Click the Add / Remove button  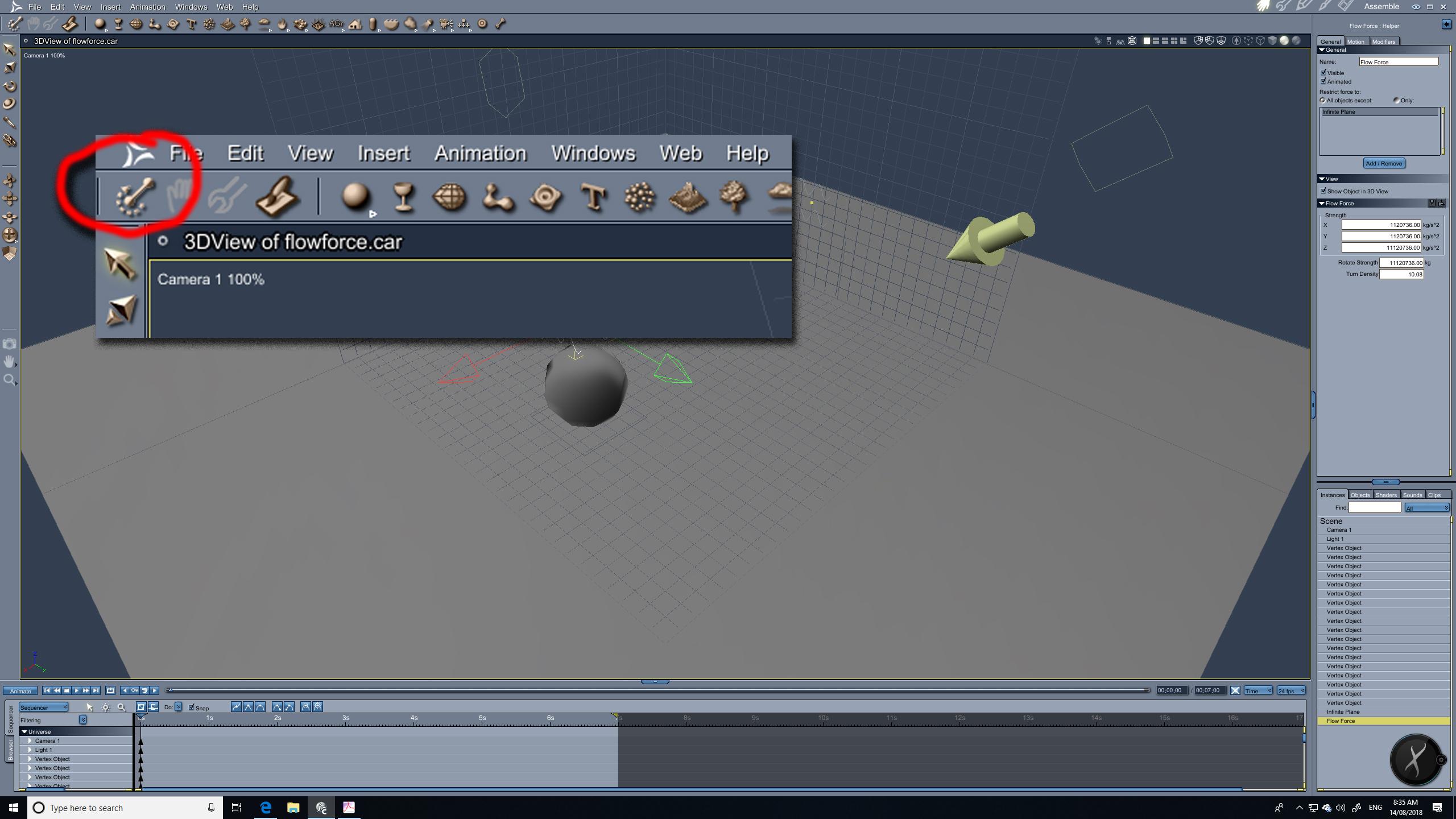point(1384,163)
